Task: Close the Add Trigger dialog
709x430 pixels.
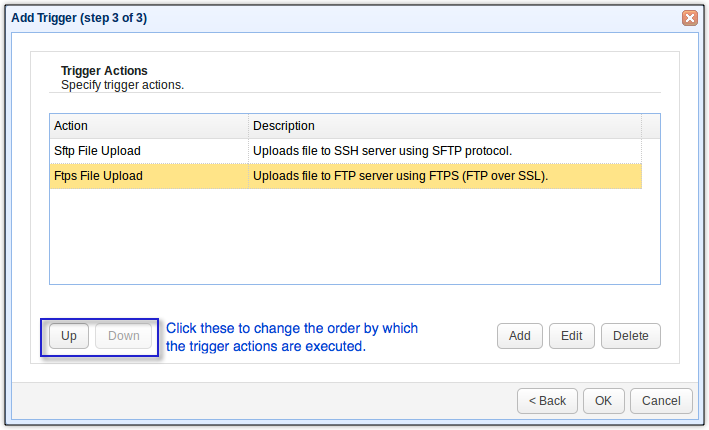Action: click(x=690, y=18)
